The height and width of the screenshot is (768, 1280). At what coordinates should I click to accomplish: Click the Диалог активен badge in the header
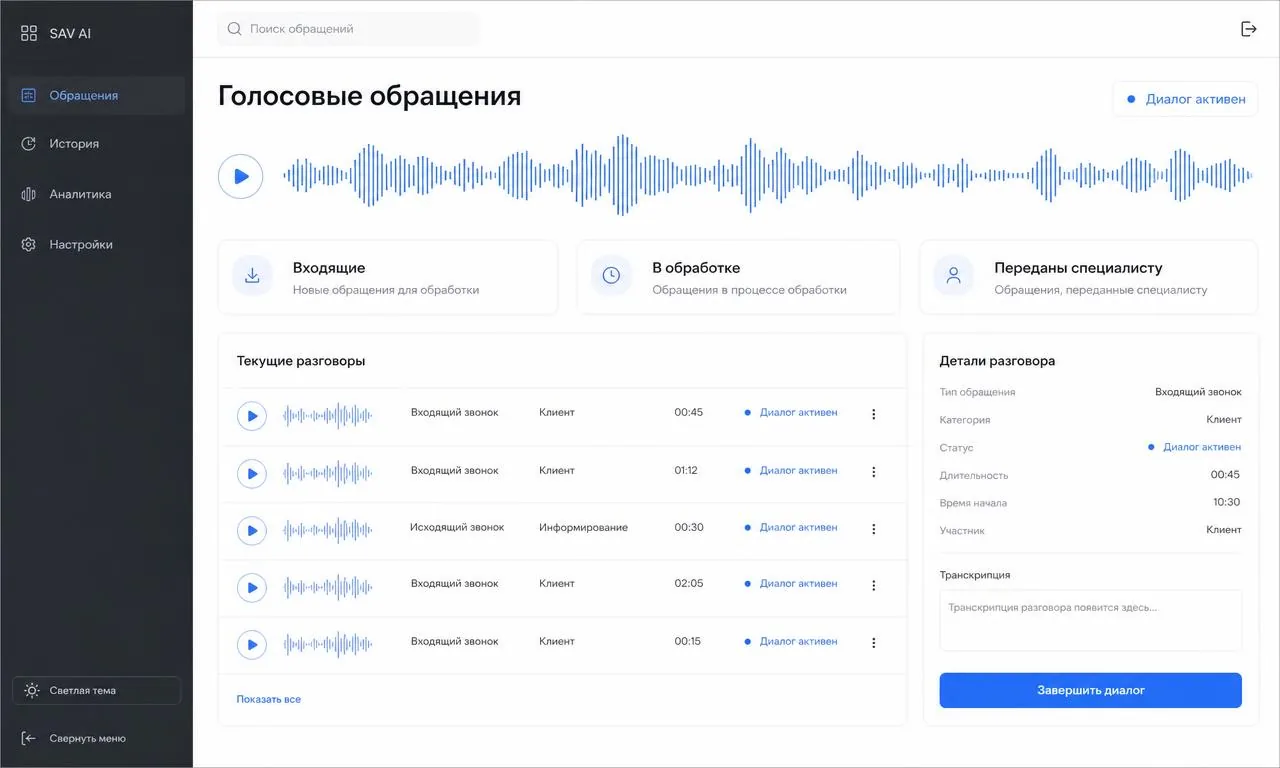(1185, 99)
